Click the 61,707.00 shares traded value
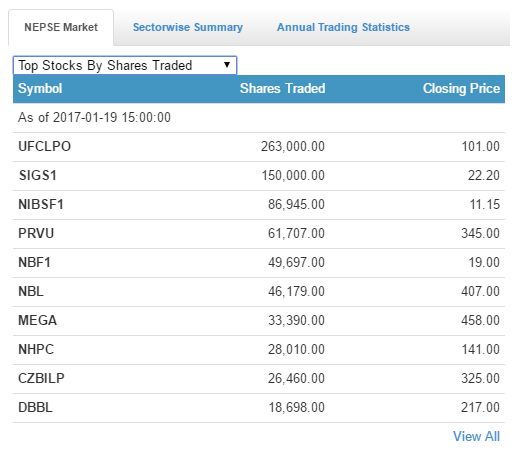522x473 pixels. click(296, 234)
